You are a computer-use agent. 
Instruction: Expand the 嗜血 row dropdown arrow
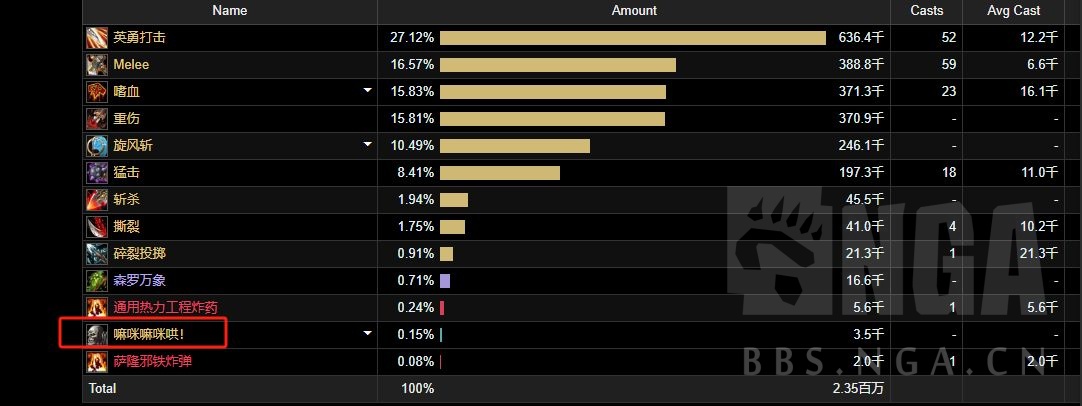[367, 91]
